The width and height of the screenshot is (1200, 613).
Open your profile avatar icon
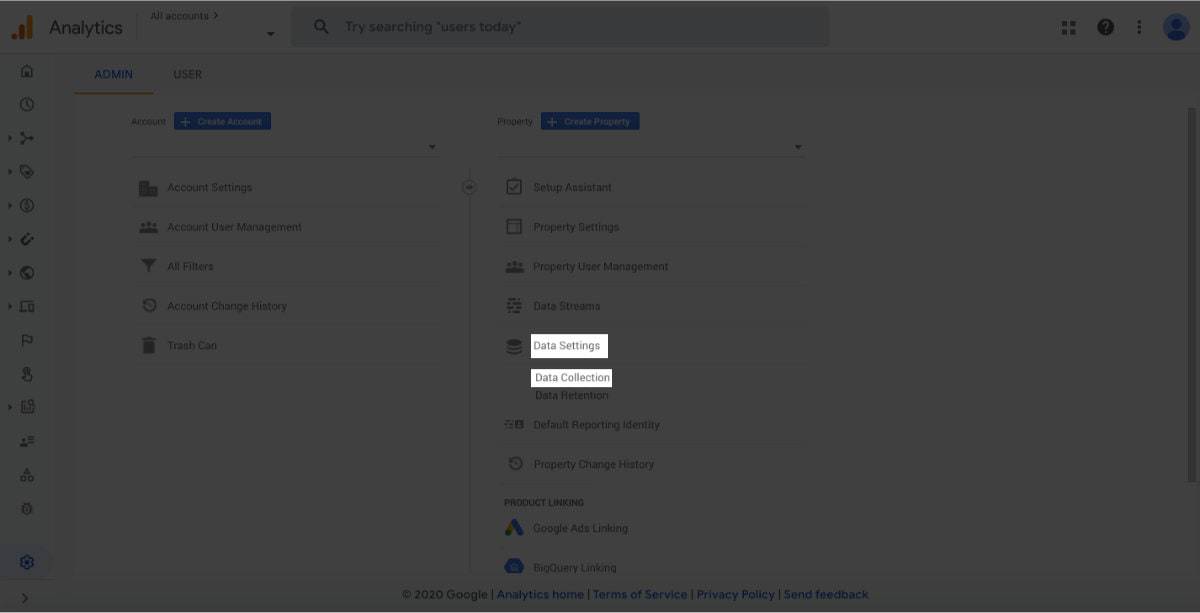coord(1175,27)
